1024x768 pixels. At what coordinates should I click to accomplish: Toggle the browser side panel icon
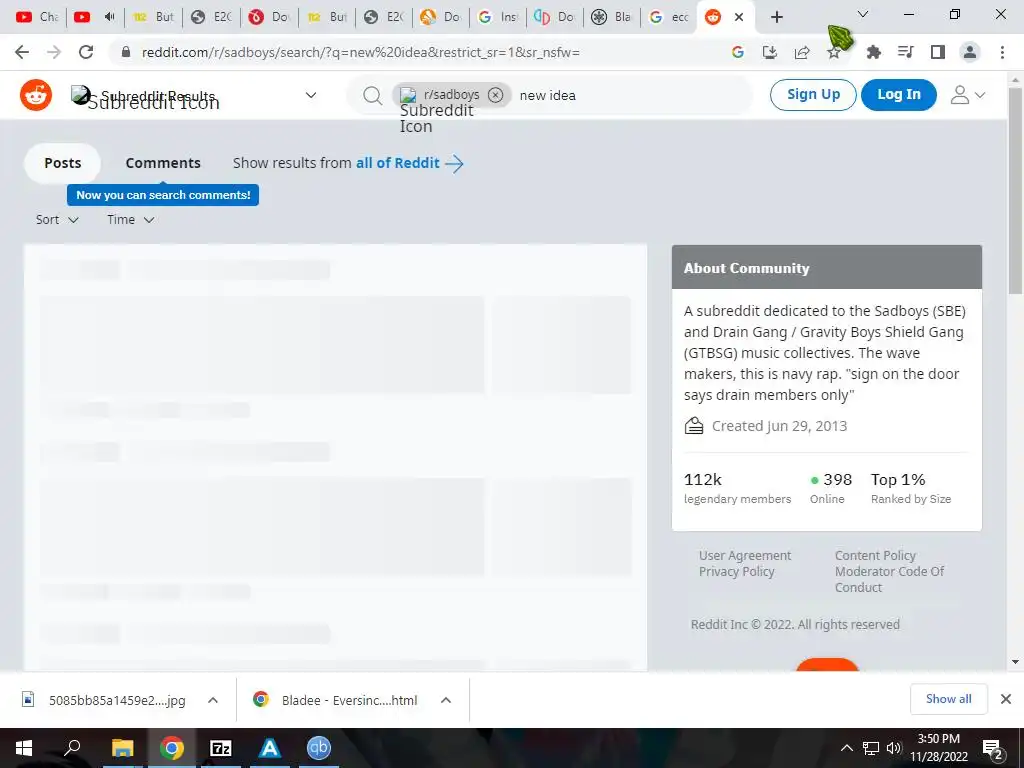[938, 52]
